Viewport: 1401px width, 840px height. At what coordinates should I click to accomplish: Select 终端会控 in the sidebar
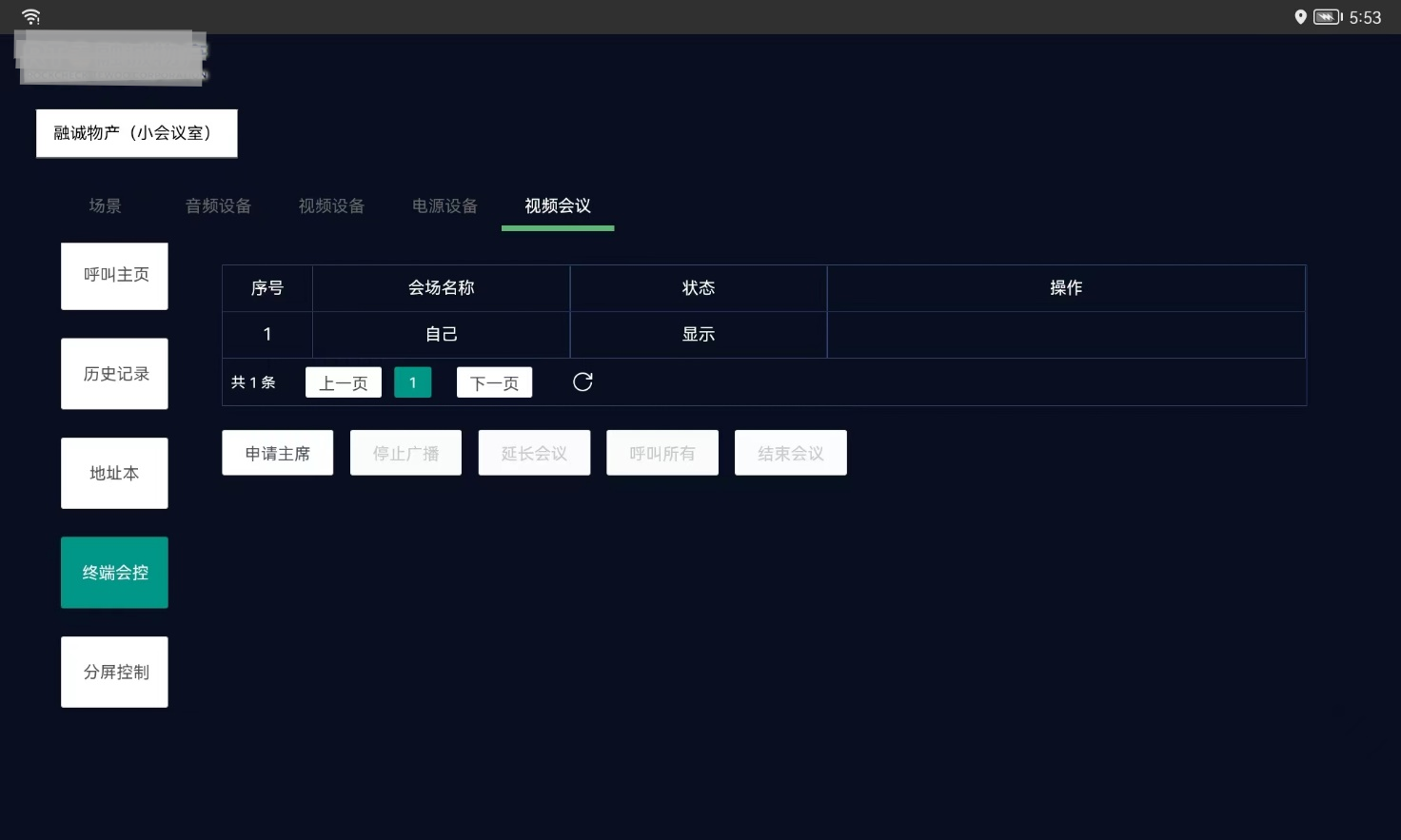[115, 573]
